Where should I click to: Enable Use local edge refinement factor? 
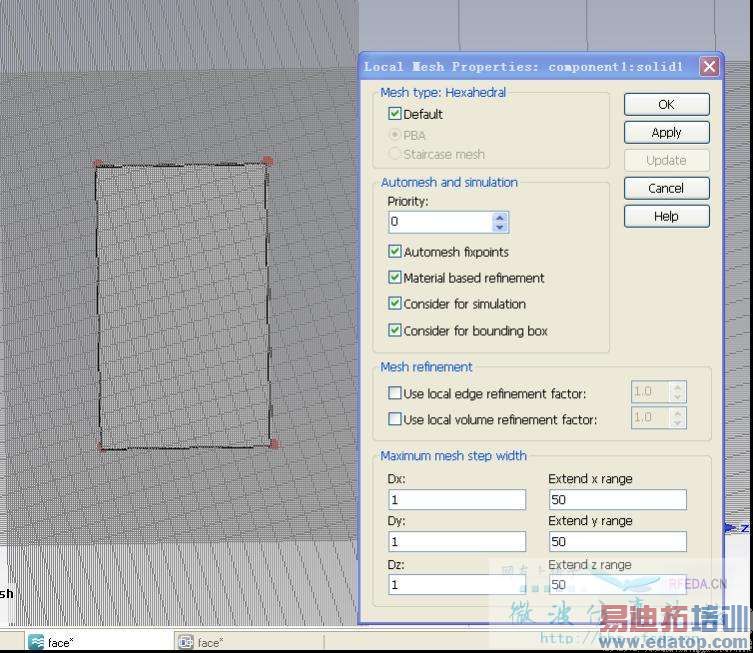tap(394, 393)
